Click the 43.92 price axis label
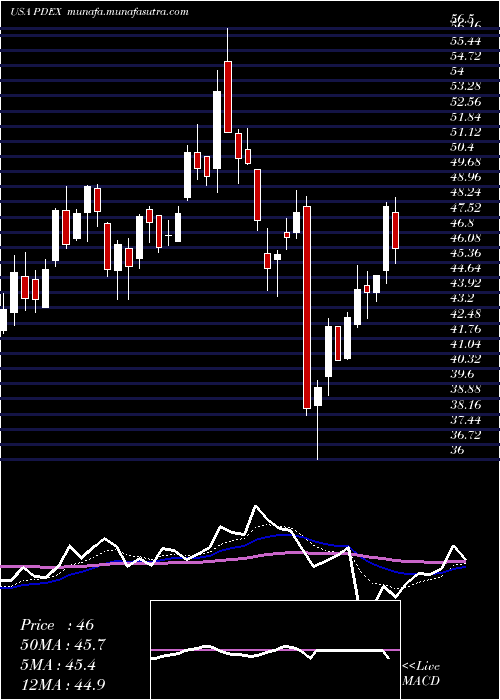This screenshot has height=700, width=500. (x=466, y=283)
